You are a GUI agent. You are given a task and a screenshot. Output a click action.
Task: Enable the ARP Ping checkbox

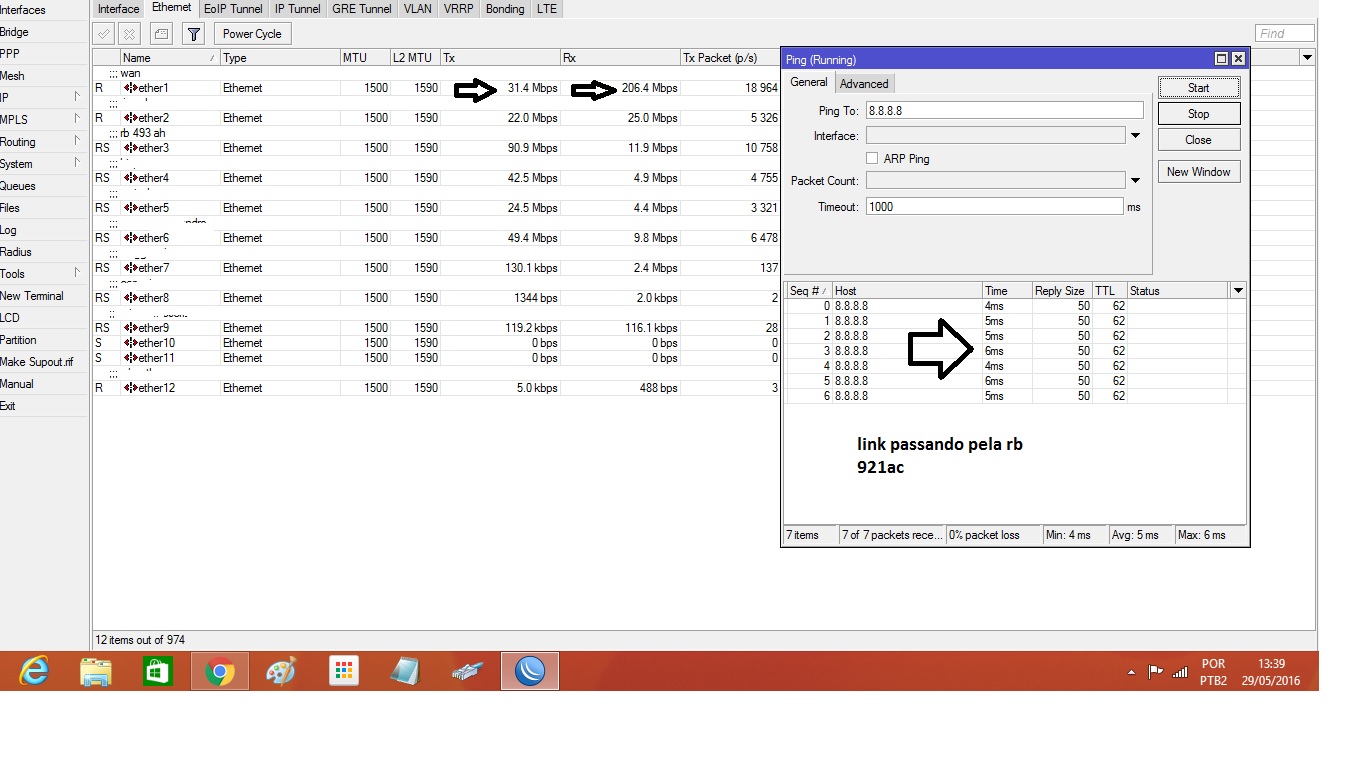click(x=872, y=158)
